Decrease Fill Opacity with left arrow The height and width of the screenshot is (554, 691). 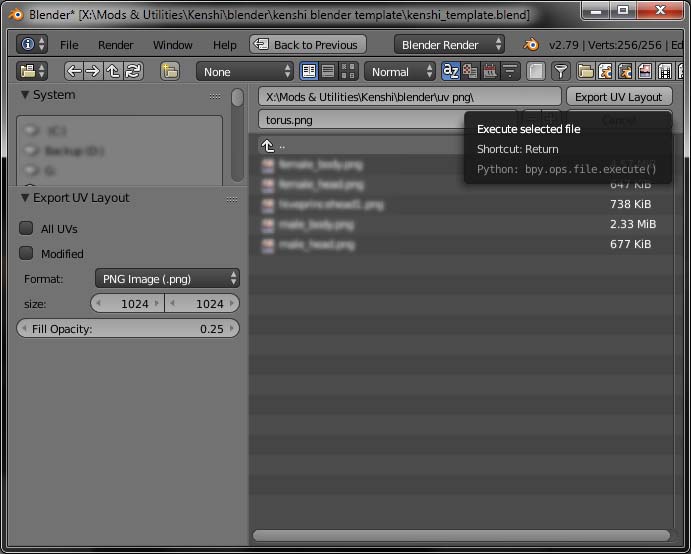coord(24,329)
